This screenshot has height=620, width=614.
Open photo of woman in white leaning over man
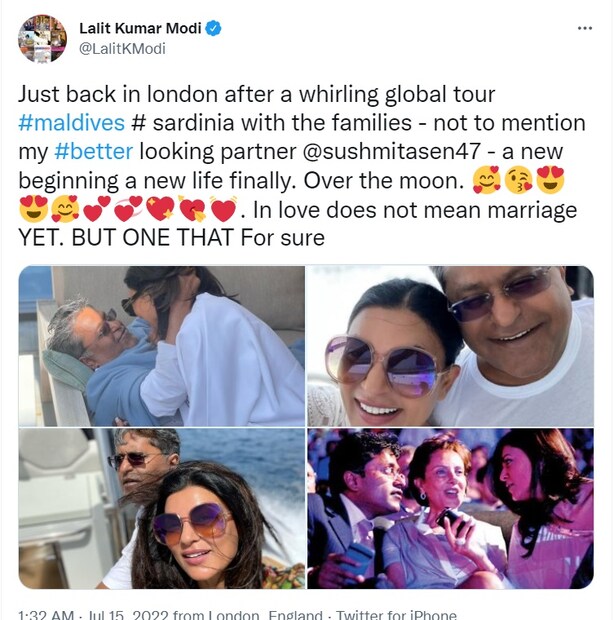click(161, 345)
